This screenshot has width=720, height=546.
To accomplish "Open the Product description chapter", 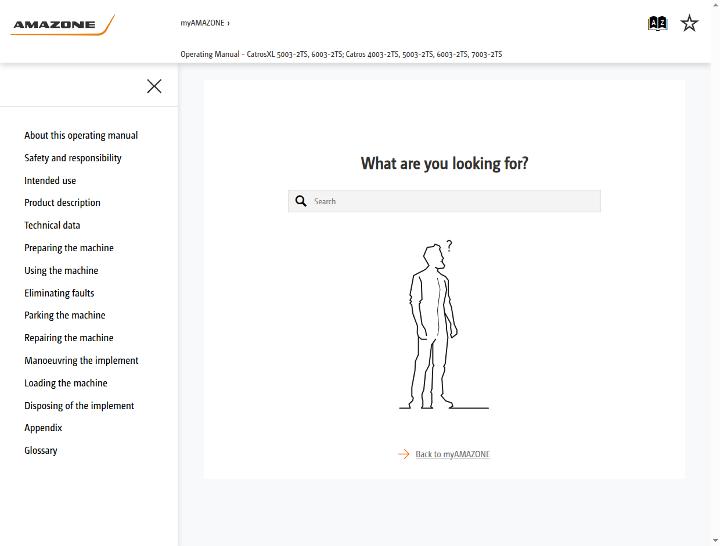I will [62, 203].
